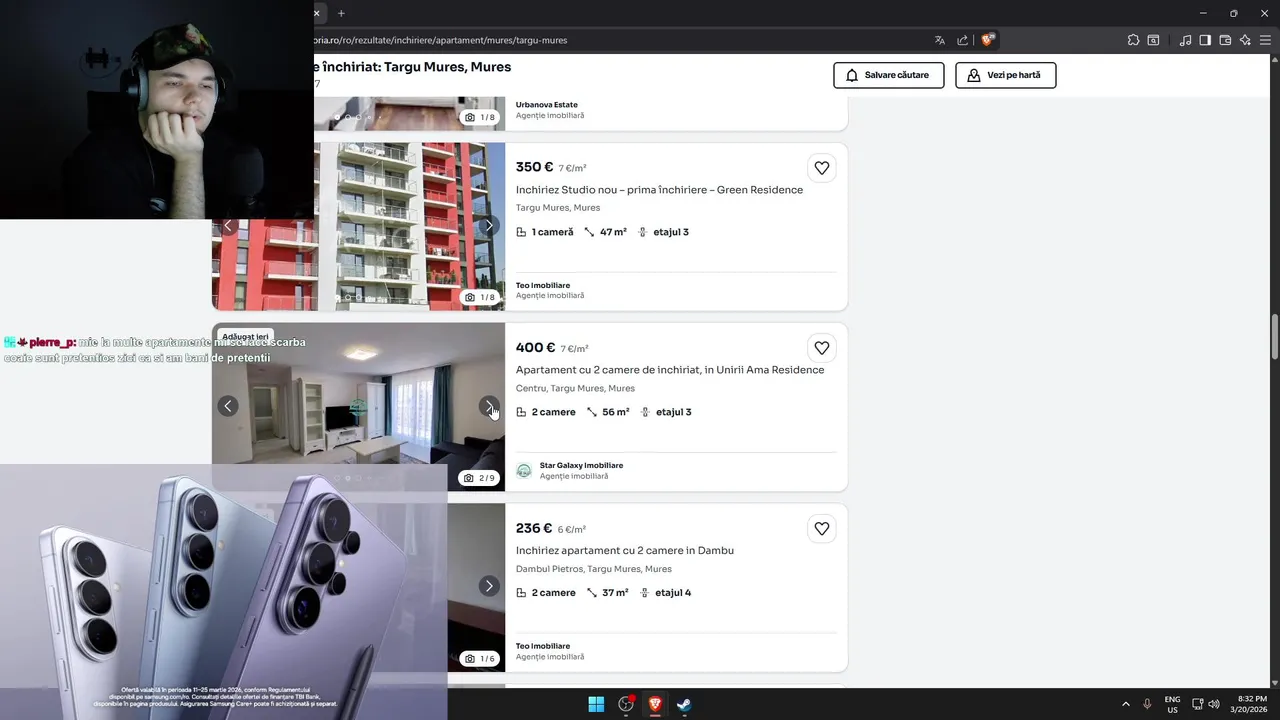The image size is (1280, 720).
Task: Click the Green Residence building photo
Action: coord(358,226)
